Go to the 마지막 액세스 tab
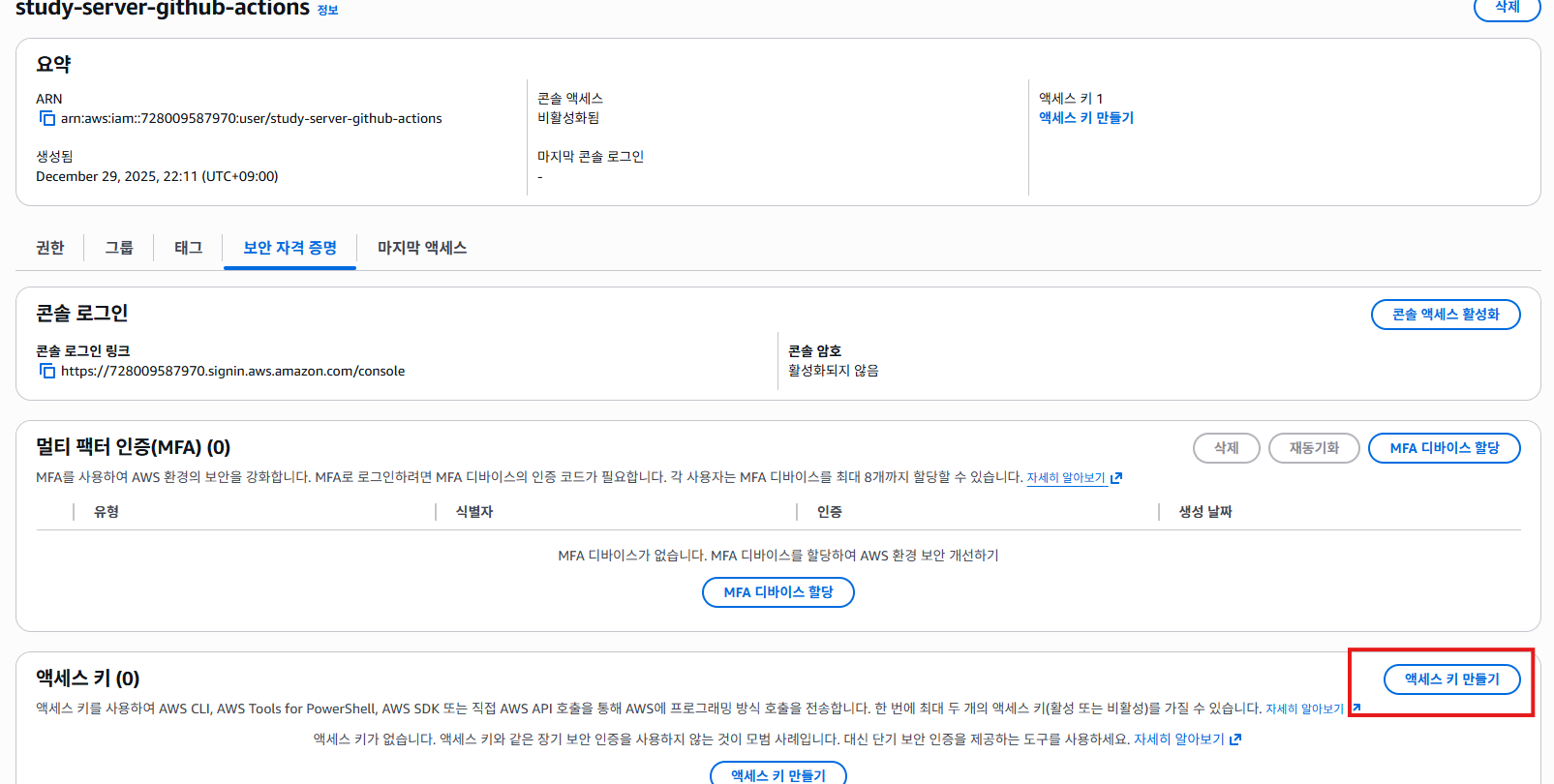1554x784 pixels. tap(422, 248)
